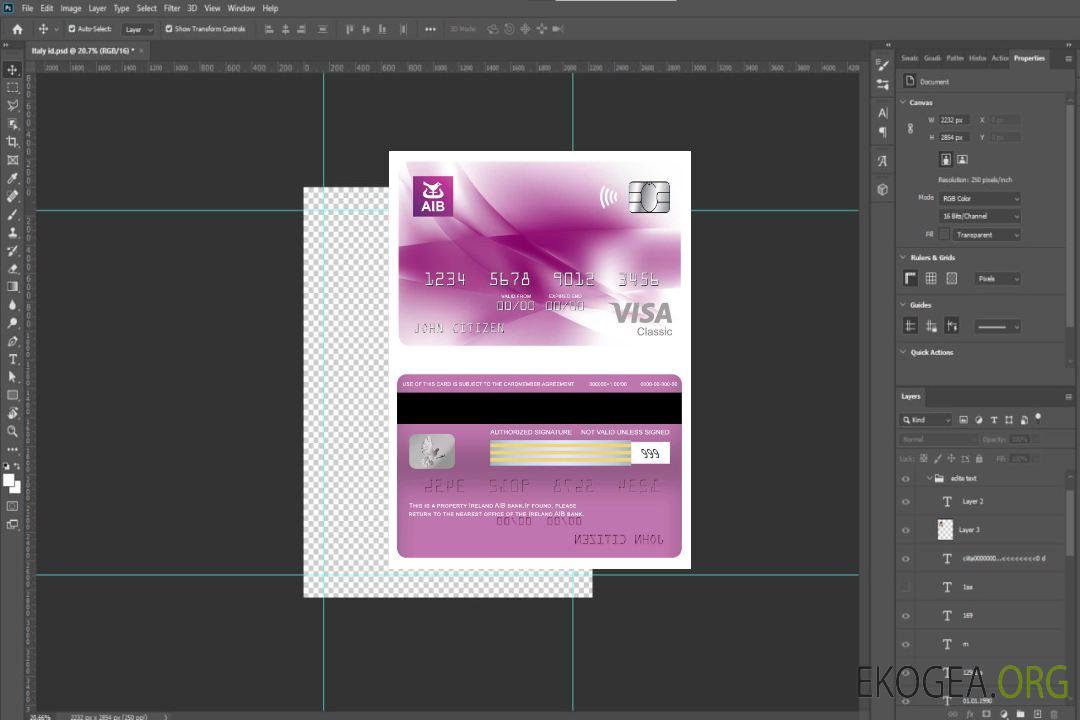Click the Home icon in options bar
This screenshot has height=720, width=1080.
pos(17,29)
